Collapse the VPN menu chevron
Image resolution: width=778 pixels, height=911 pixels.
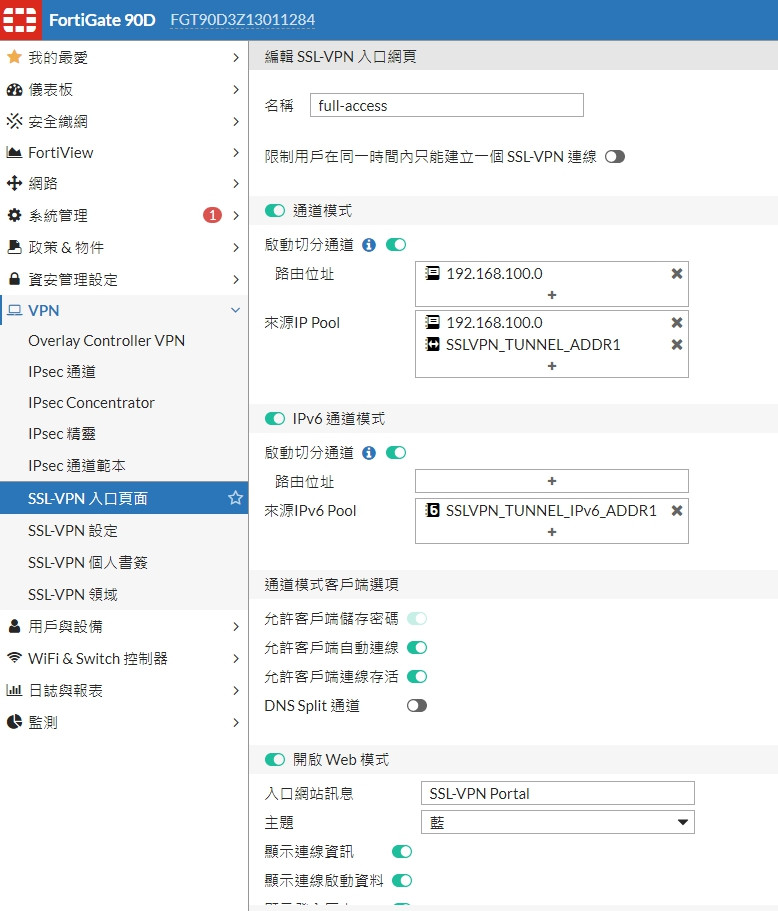(235, 310)
